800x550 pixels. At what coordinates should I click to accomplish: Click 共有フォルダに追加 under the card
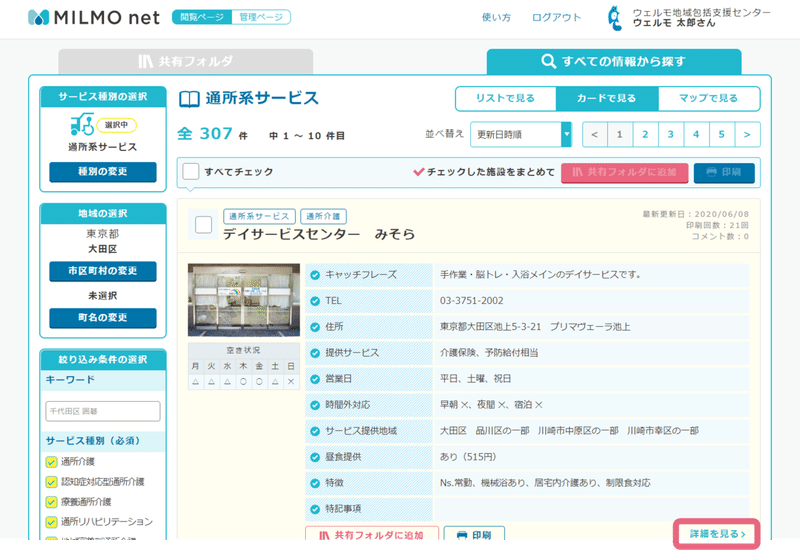tap(372, 534)
